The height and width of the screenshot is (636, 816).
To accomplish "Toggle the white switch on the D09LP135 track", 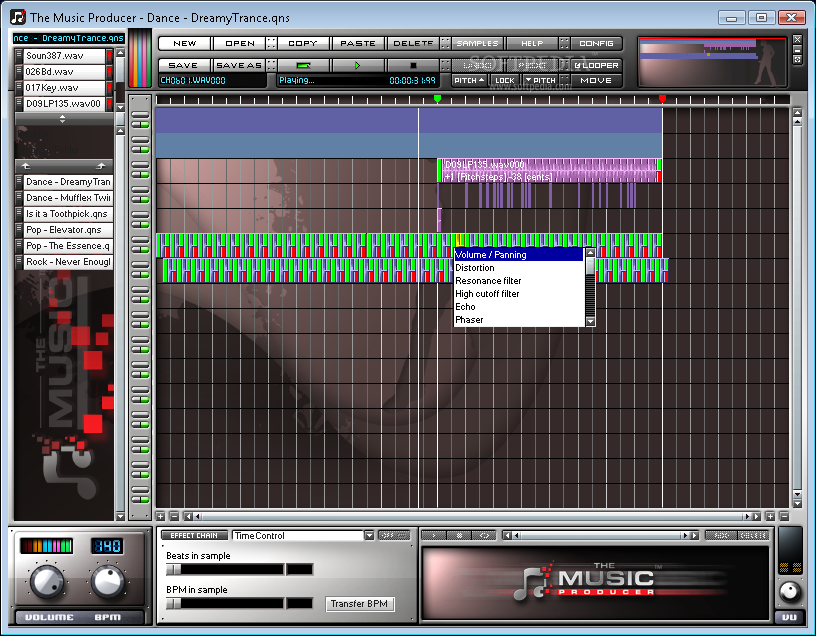I will (140, 165).
